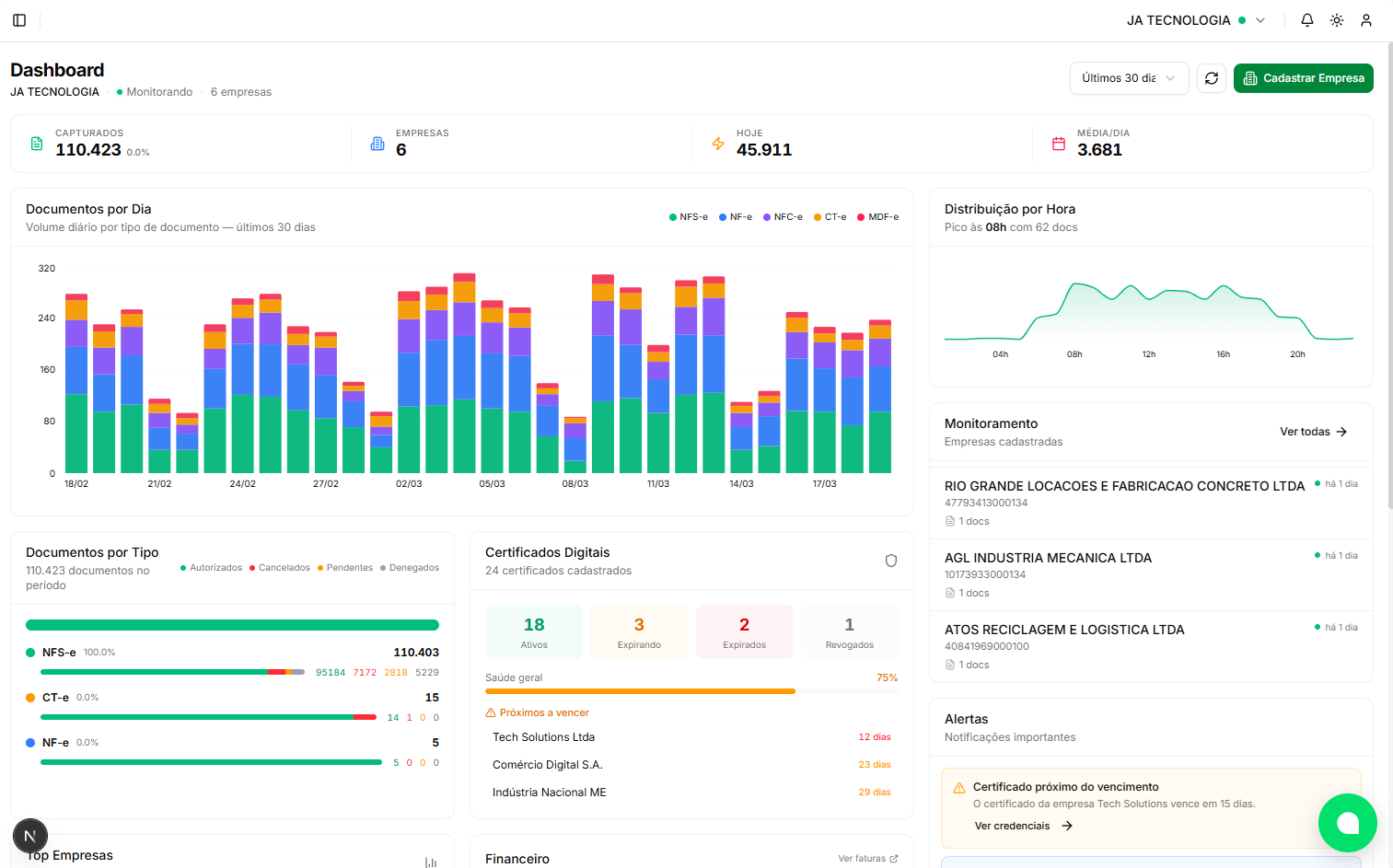Click the Capturados value 110.423
Image resolution: width=1393 pixels, height=868 pixels.
click(88, 150)
